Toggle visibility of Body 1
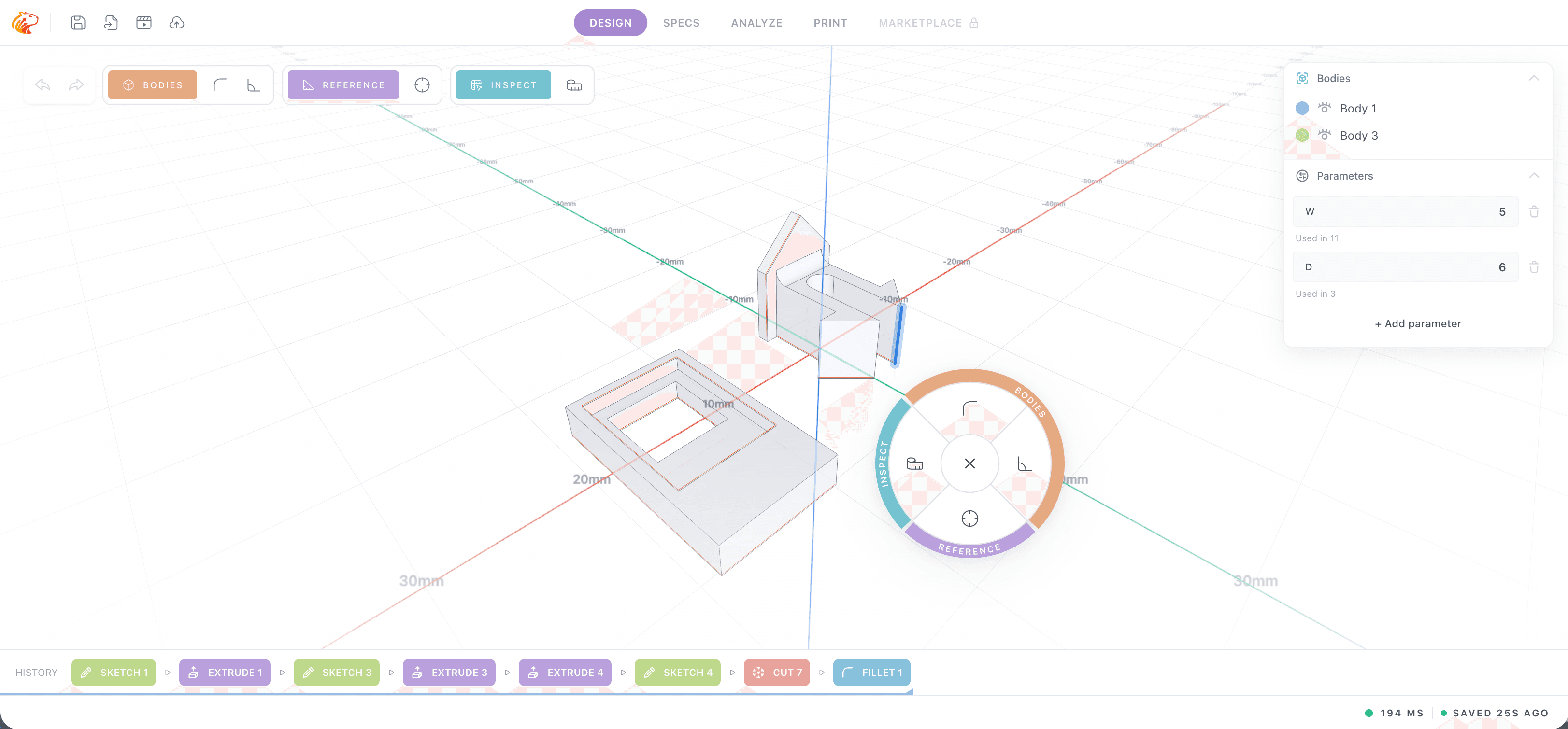Screen dimensions: 1568x729 pyautogui.click(x=1325, y=108)
